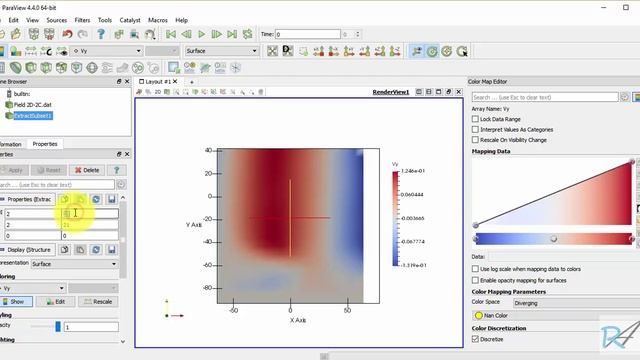Click the yellow Nan Color swatch
Viewport: 640px width, 360px height.
[478, 316]
